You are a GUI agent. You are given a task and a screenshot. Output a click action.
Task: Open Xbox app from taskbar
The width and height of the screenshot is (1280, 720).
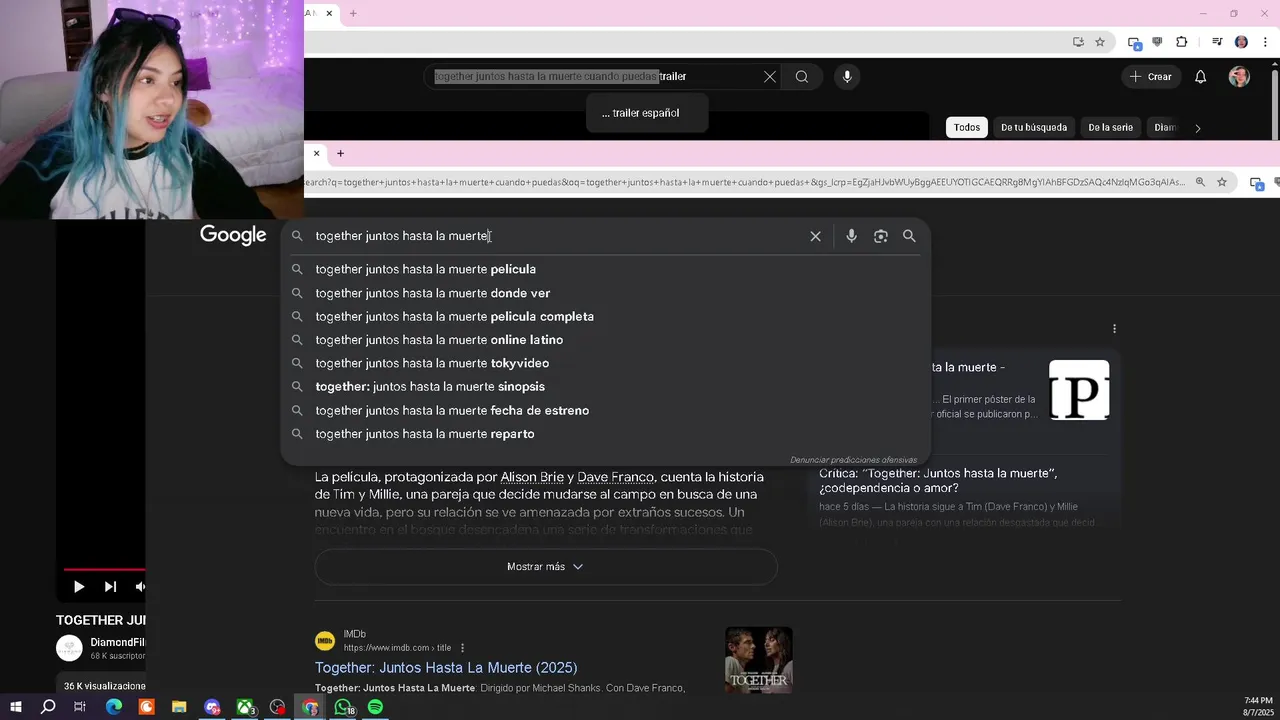(245, 707)
